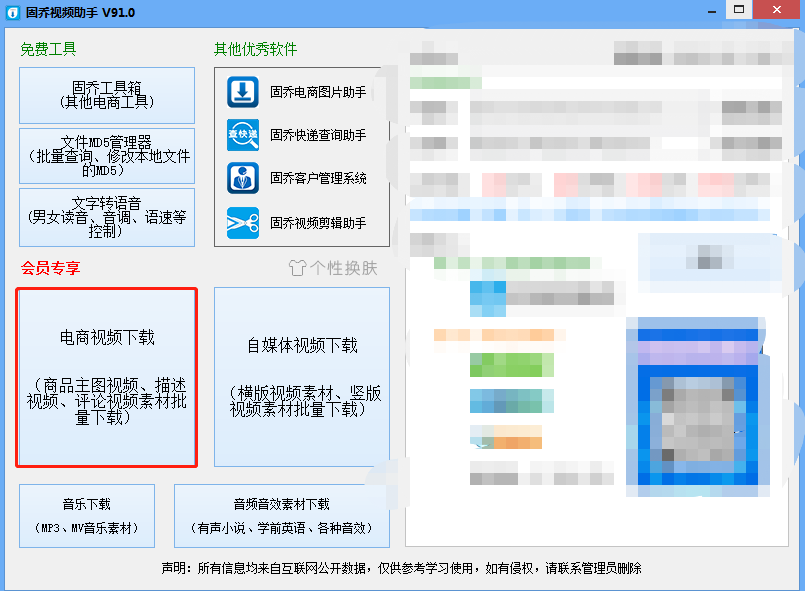Viewport: 805px width, 591px height.
Task: Click the 固乔视频剪辑助手 scissors icon
Action: pyautogui.click(x=242, y=223)
